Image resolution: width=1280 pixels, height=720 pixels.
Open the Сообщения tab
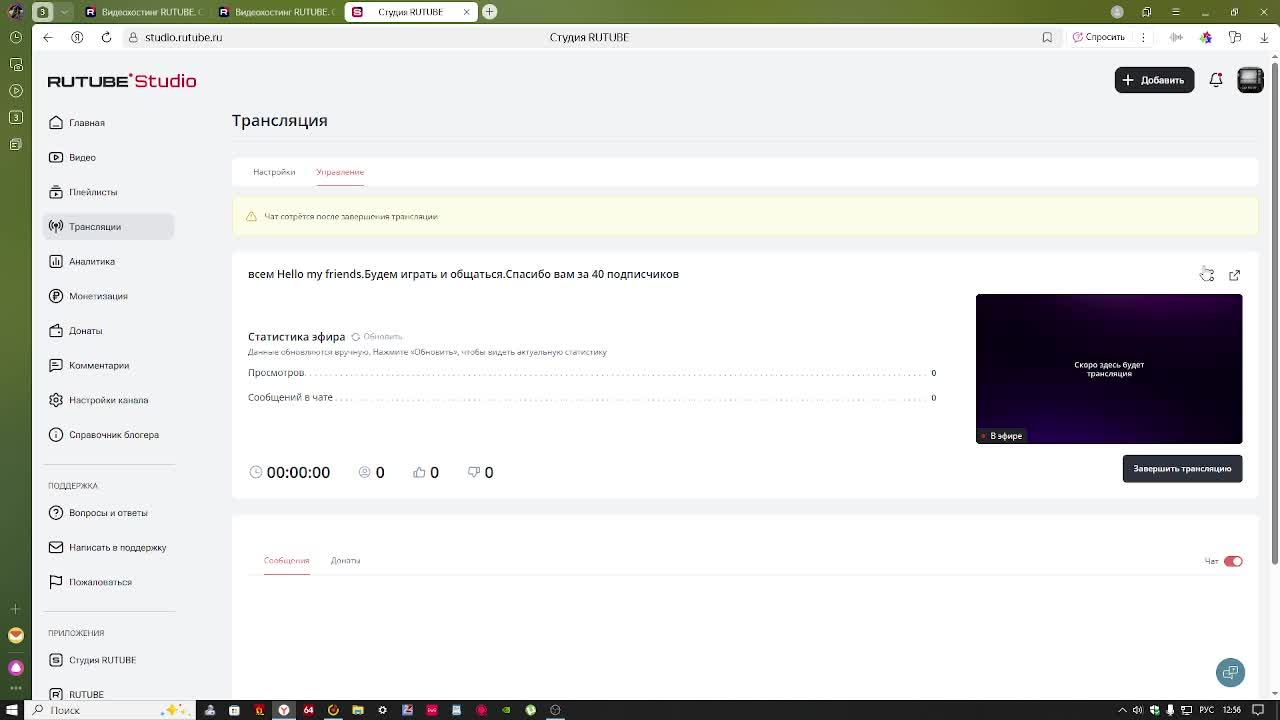tap(286, 561)
